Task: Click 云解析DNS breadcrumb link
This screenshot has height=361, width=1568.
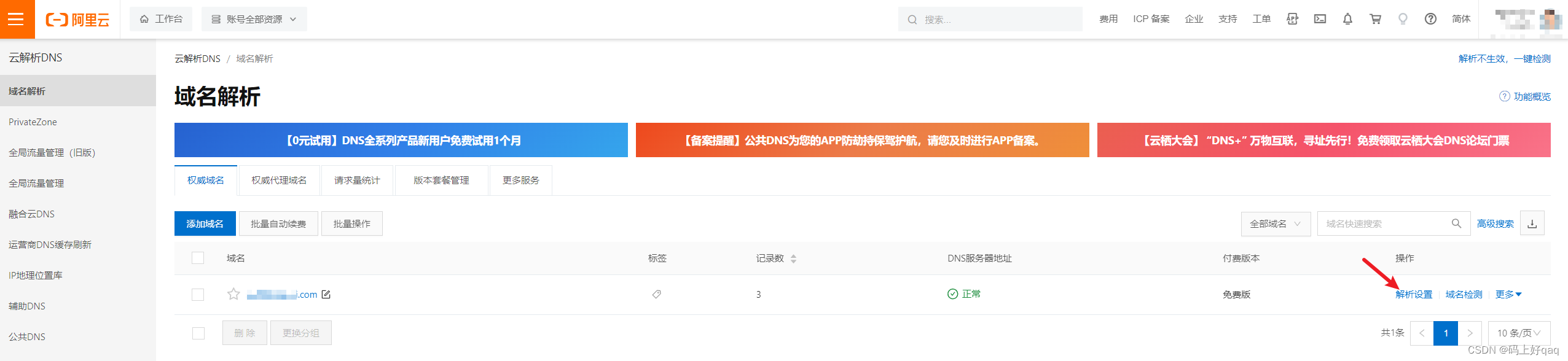Action: tap(197, 58)
